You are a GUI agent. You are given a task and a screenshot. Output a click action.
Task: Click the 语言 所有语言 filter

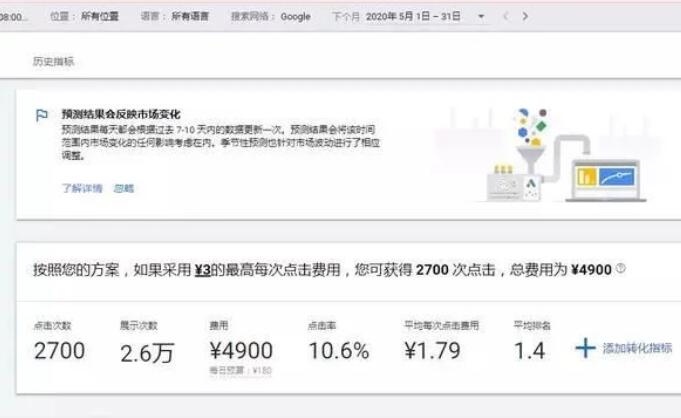tap(175, 17)
